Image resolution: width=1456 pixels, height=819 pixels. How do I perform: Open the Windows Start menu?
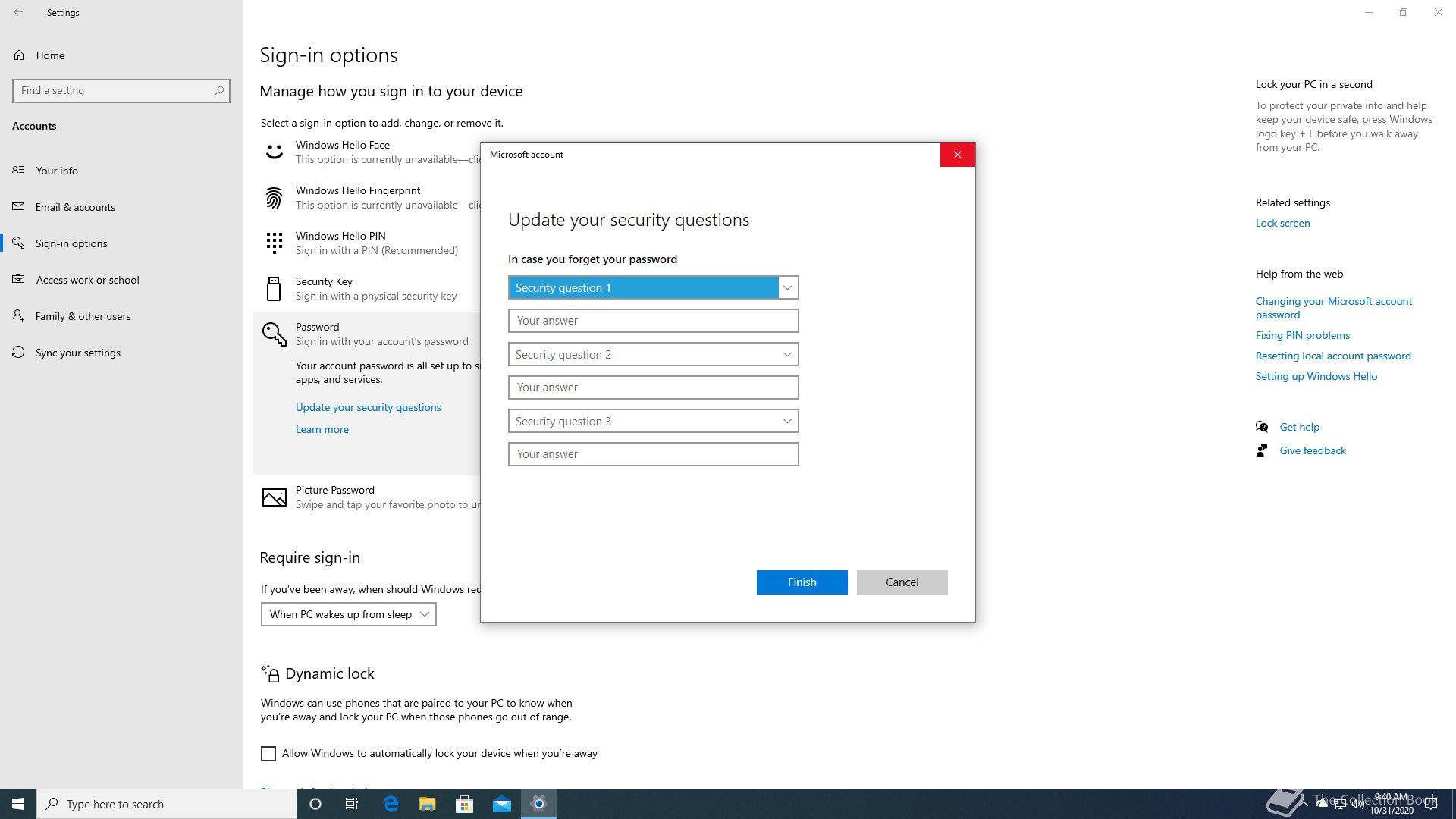(18, 804)
